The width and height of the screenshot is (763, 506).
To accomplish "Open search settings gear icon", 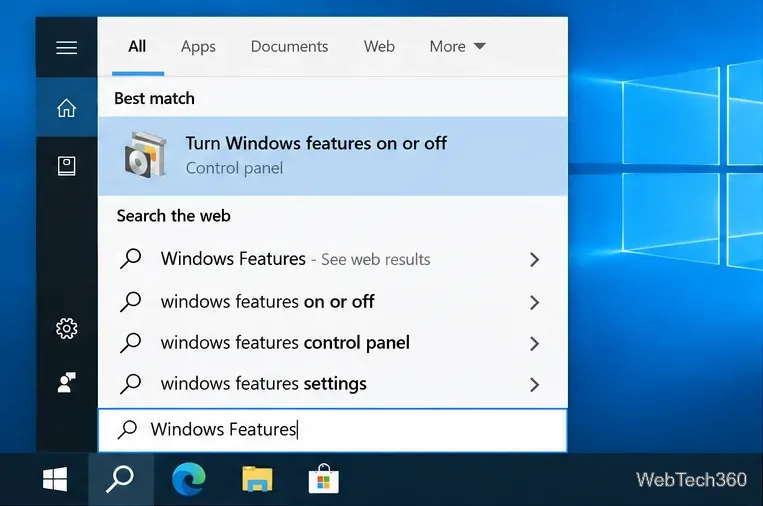I will [x=66, y=329].
